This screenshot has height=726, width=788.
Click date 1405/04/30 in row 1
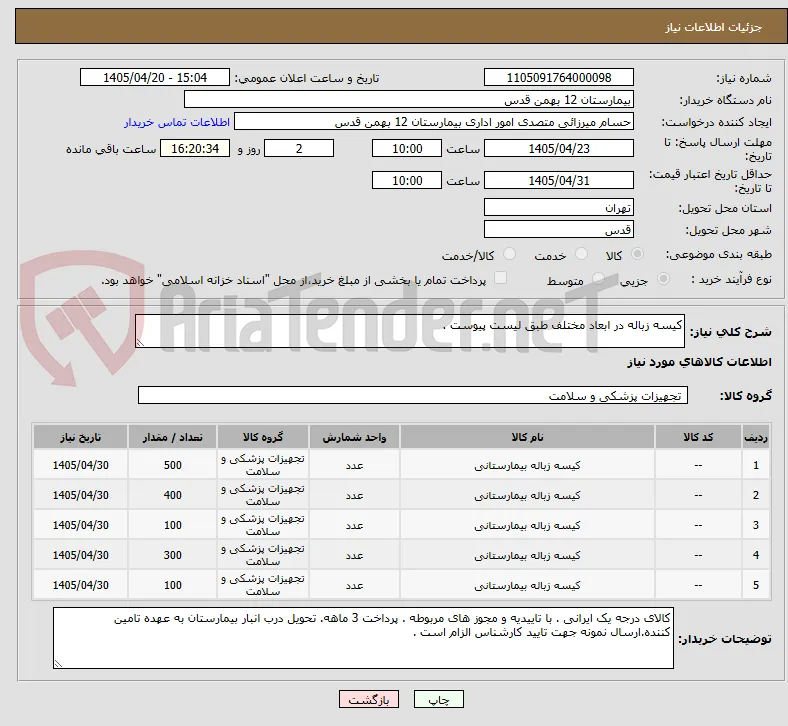pyautogui.click(x=80, y=465)
